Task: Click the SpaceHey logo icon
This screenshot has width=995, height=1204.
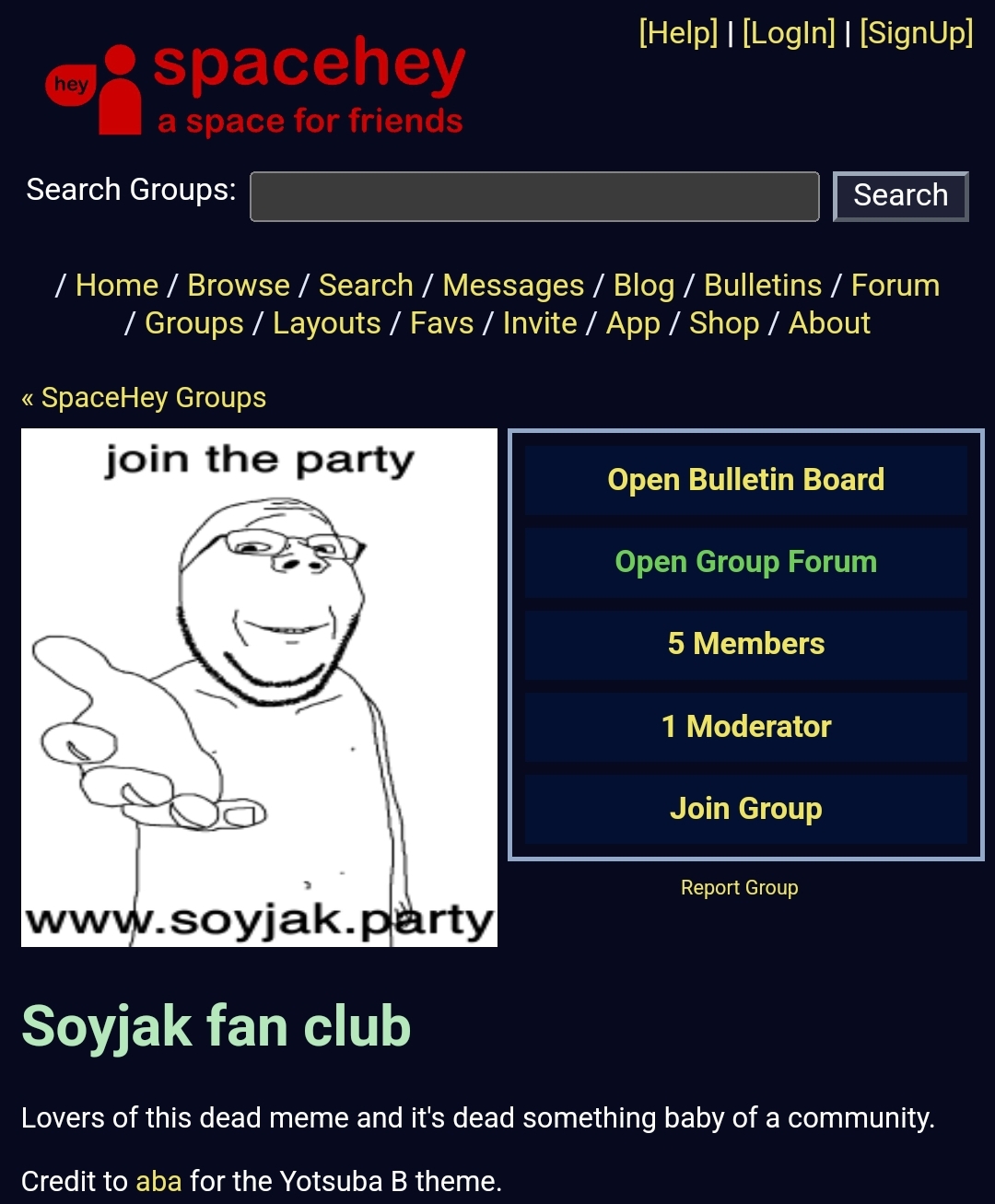Action: pos(93,89)
